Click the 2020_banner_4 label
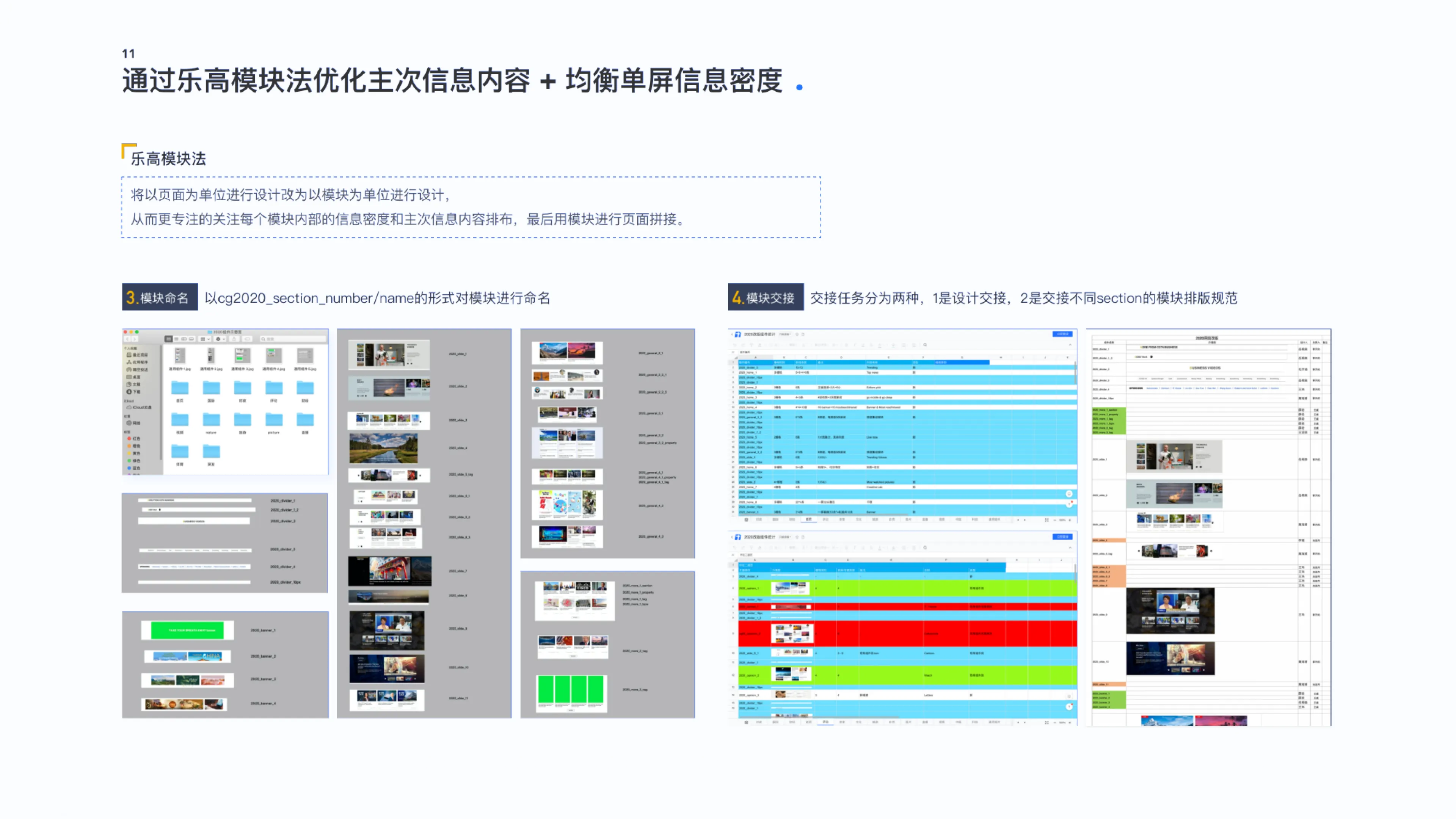 (263, 703)
